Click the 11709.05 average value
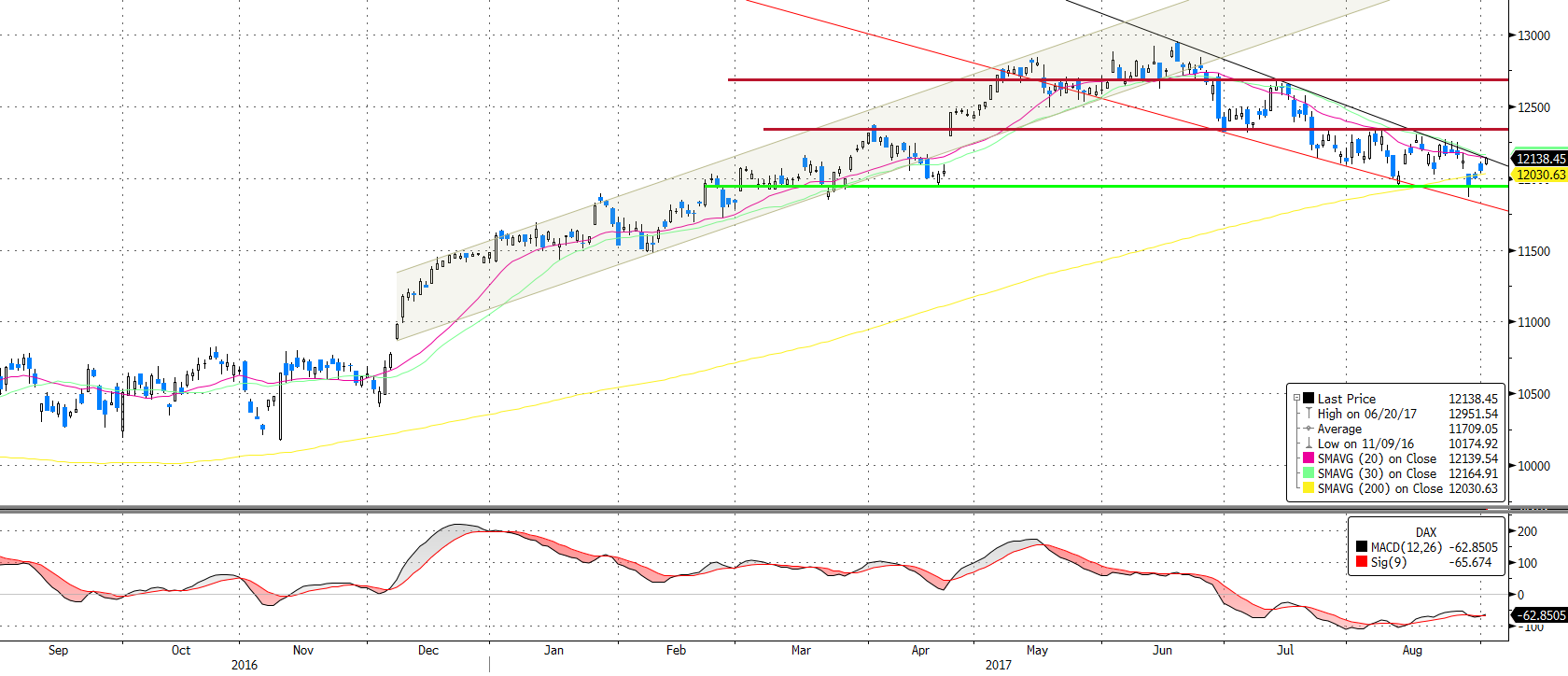 pos(1473,429)
